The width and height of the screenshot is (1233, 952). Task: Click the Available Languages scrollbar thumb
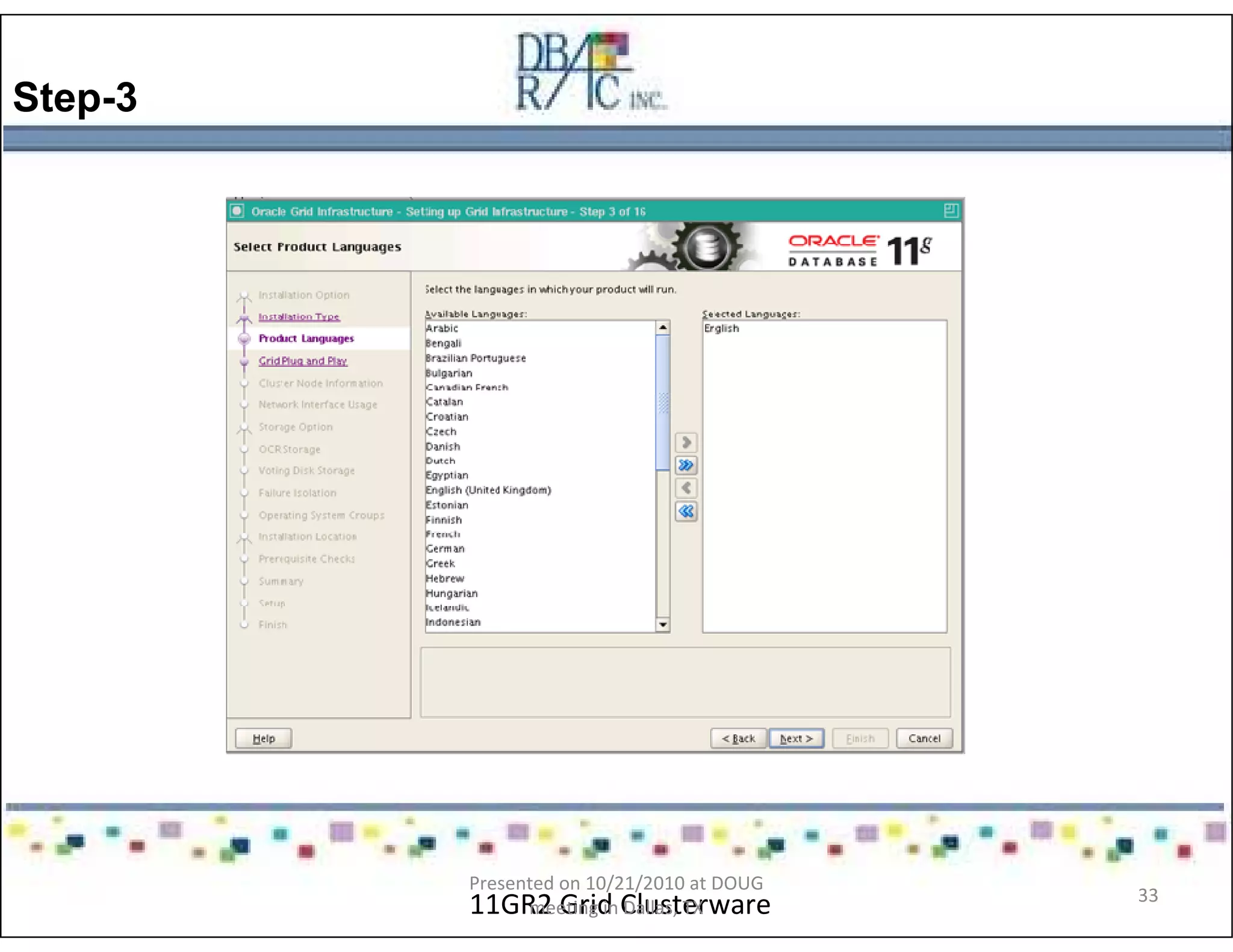coord(662,403)
